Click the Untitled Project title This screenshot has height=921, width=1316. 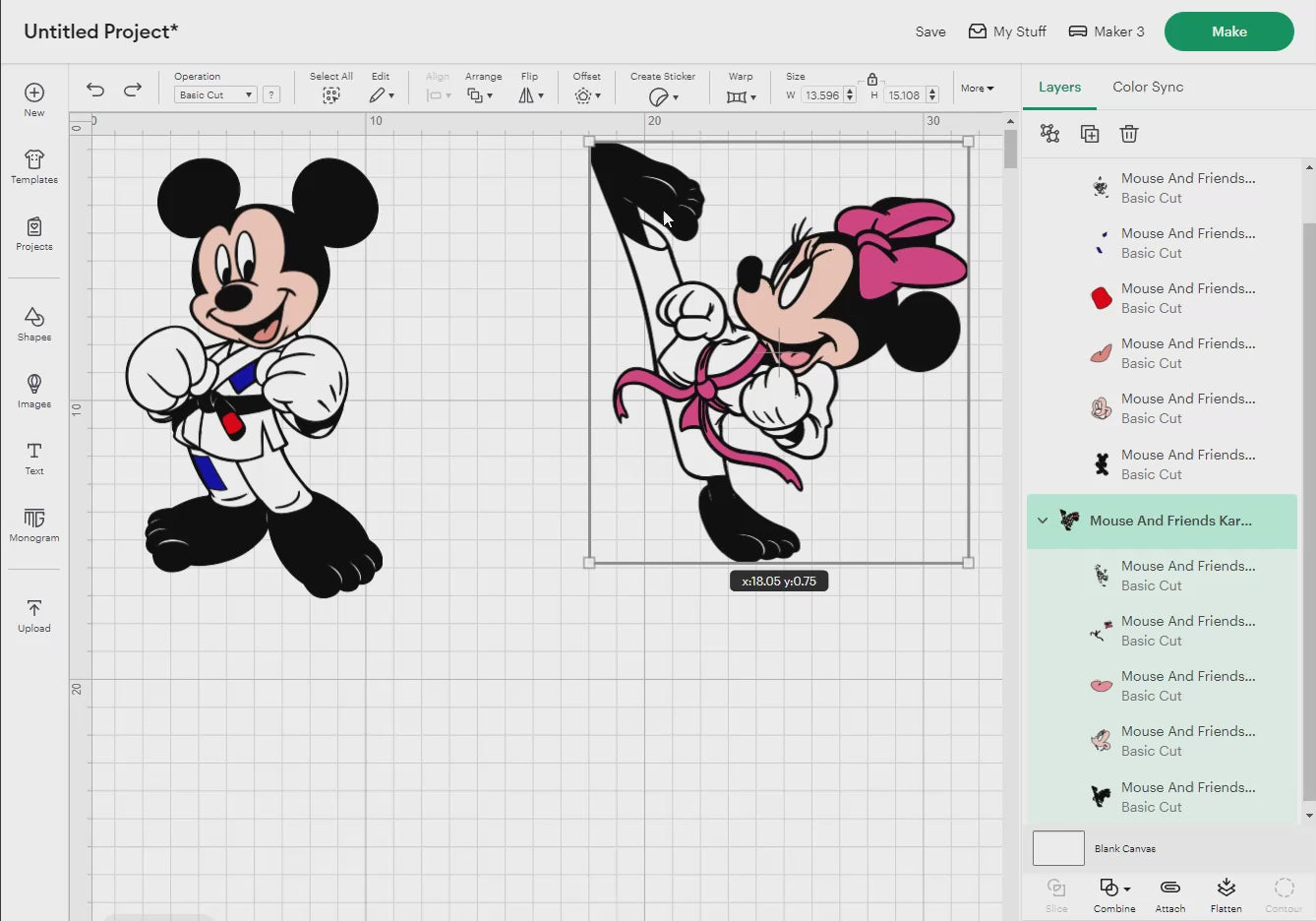100,31
